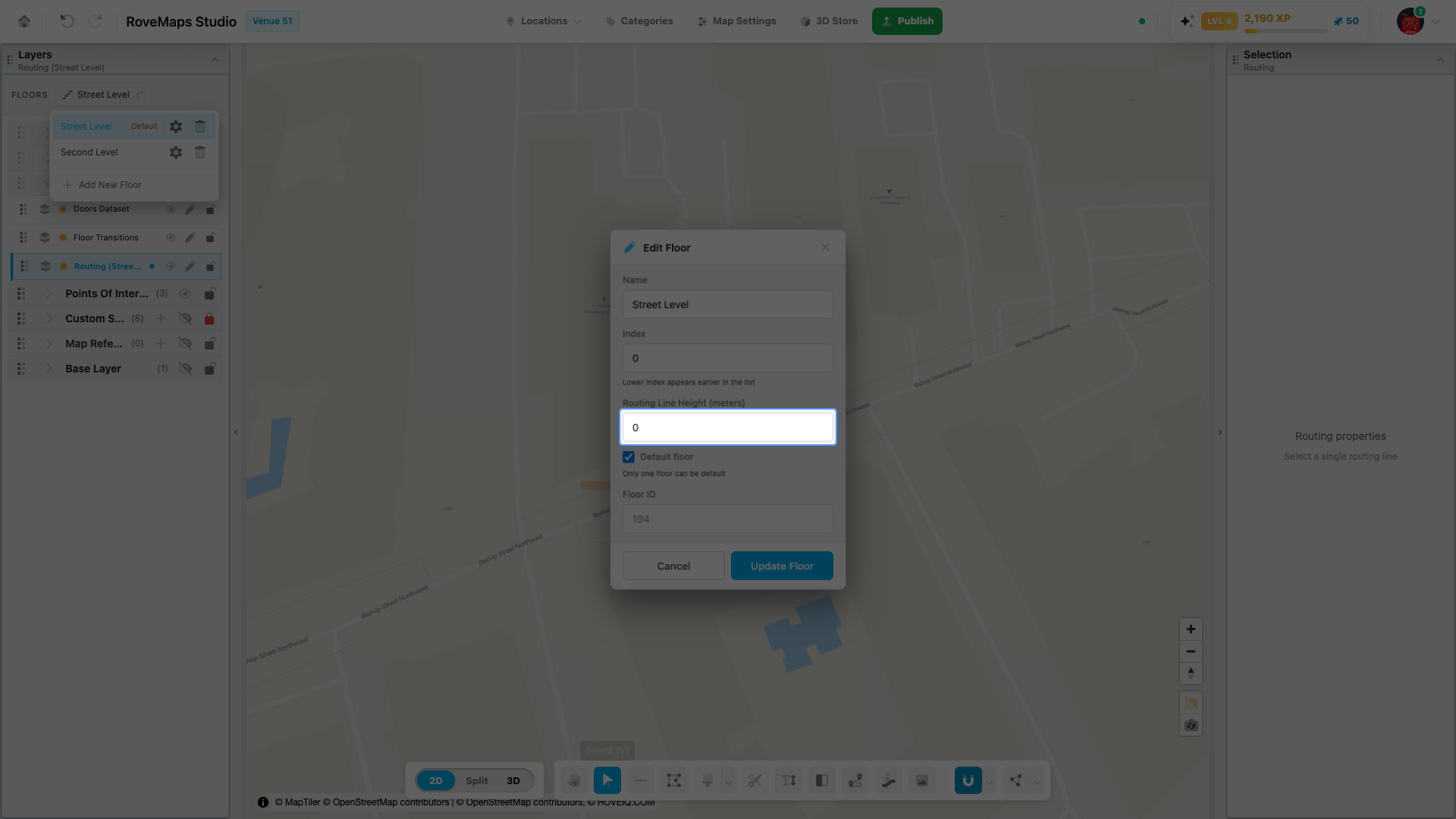Toggle visibility of Routing layer
The image size is (1456, 819).
click(171, 266)
